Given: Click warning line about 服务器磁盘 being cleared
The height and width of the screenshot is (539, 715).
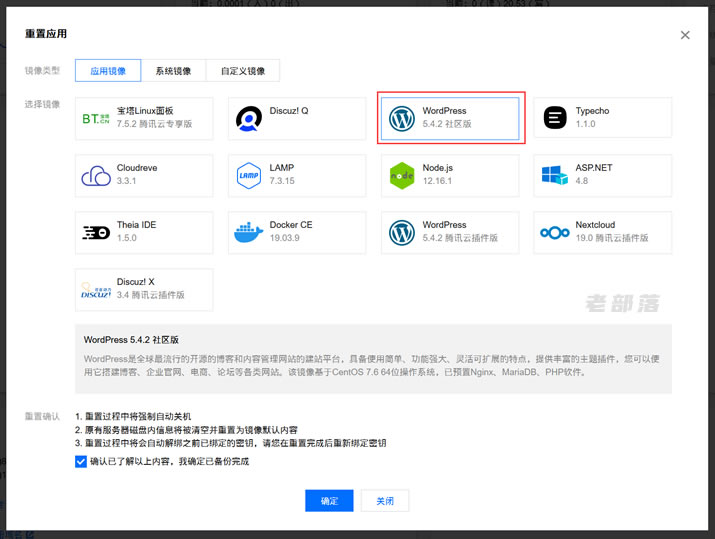Looking at the screenshot, I should (x=187, y=430).
